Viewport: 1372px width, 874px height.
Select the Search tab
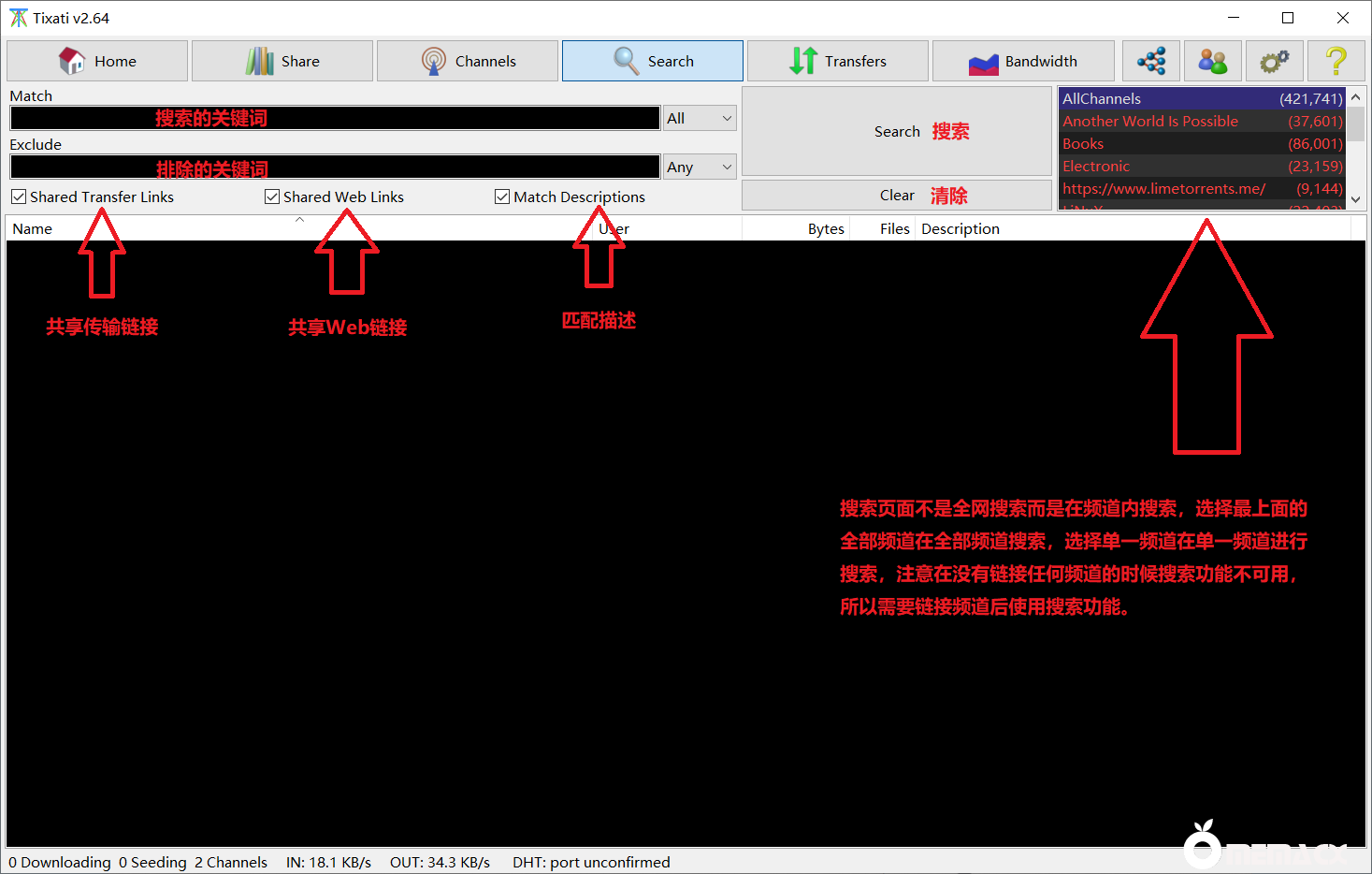point(653,61)
